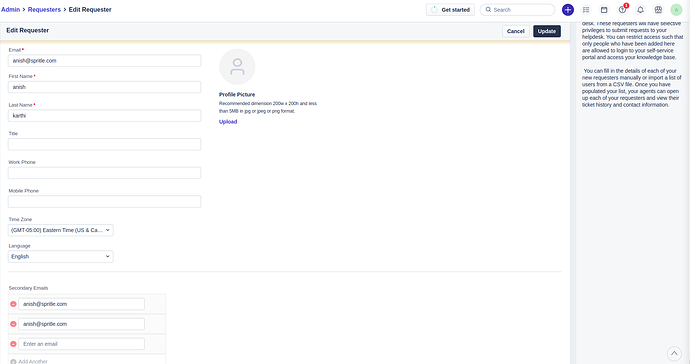690x364 pixels.
Task: Click the Get started button
Action: coord(450,10)
